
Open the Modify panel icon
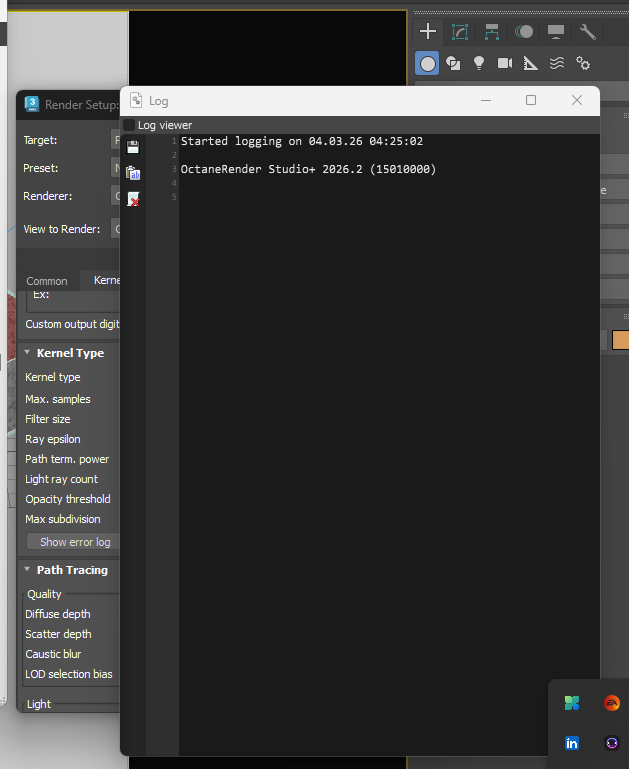[460, 32]
